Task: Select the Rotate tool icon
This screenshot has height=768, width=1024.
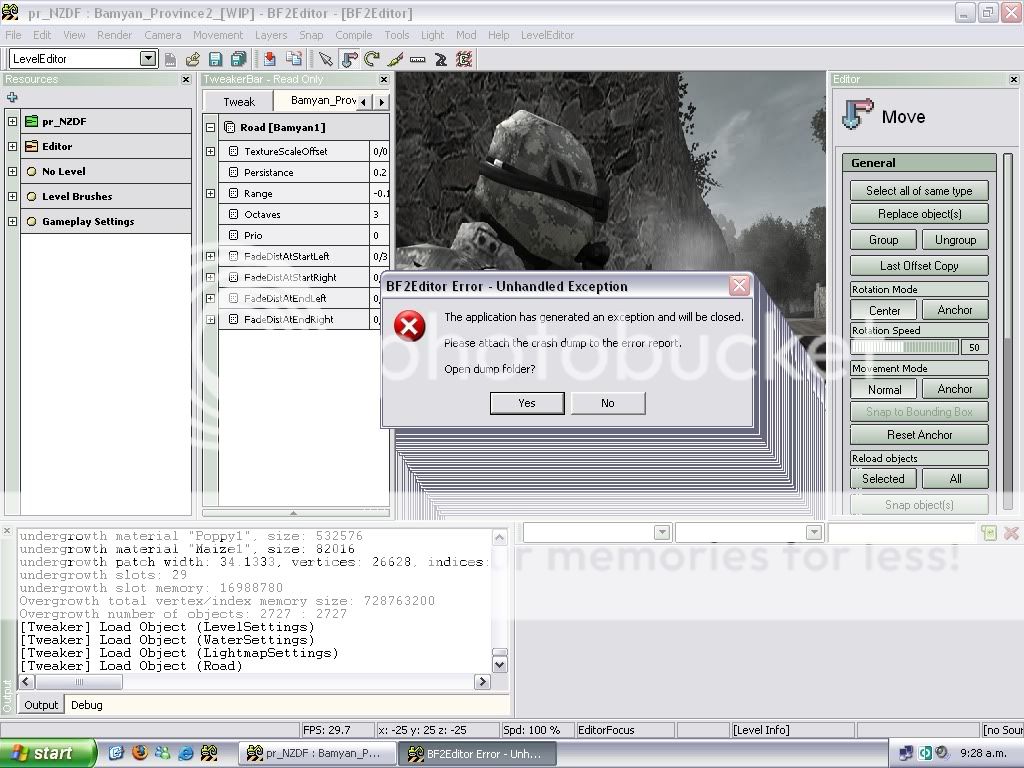Action: coord(372,59)
